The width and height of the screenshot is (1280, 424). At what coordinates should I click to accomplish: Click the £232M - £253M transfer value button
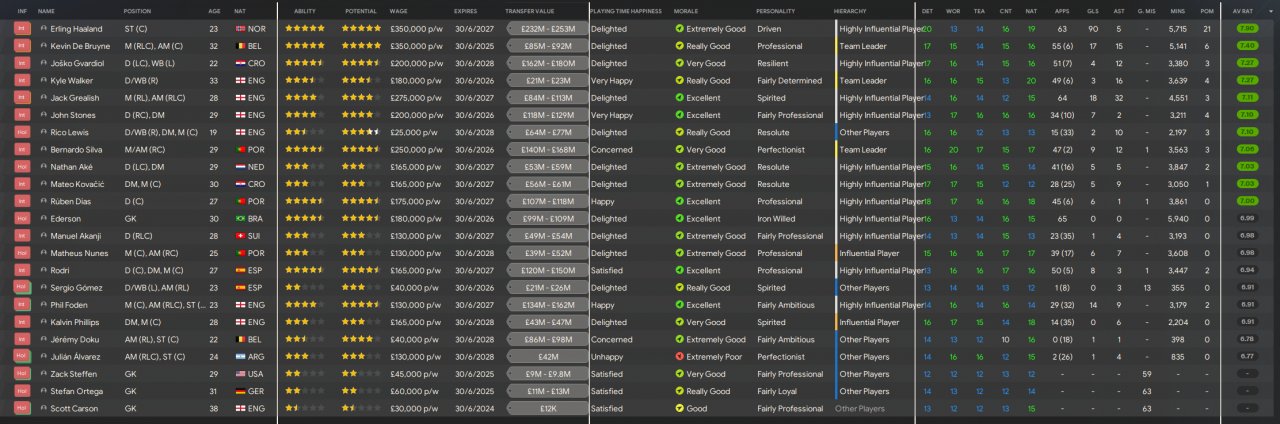pyautogui.click(x=548, y=29)
